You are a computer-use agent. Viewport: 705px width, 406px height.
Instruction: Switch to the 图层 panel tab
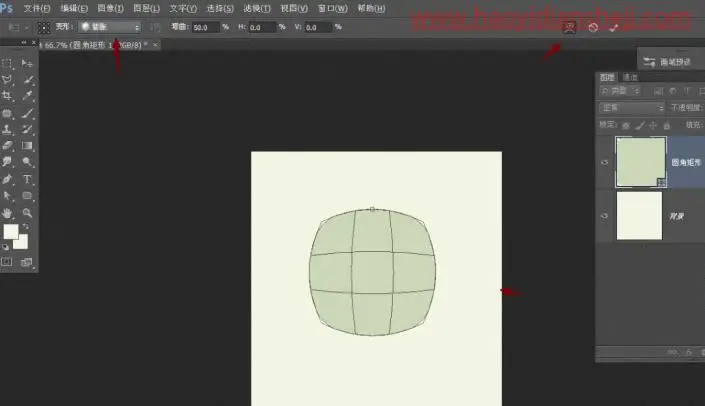coord(607,77)
